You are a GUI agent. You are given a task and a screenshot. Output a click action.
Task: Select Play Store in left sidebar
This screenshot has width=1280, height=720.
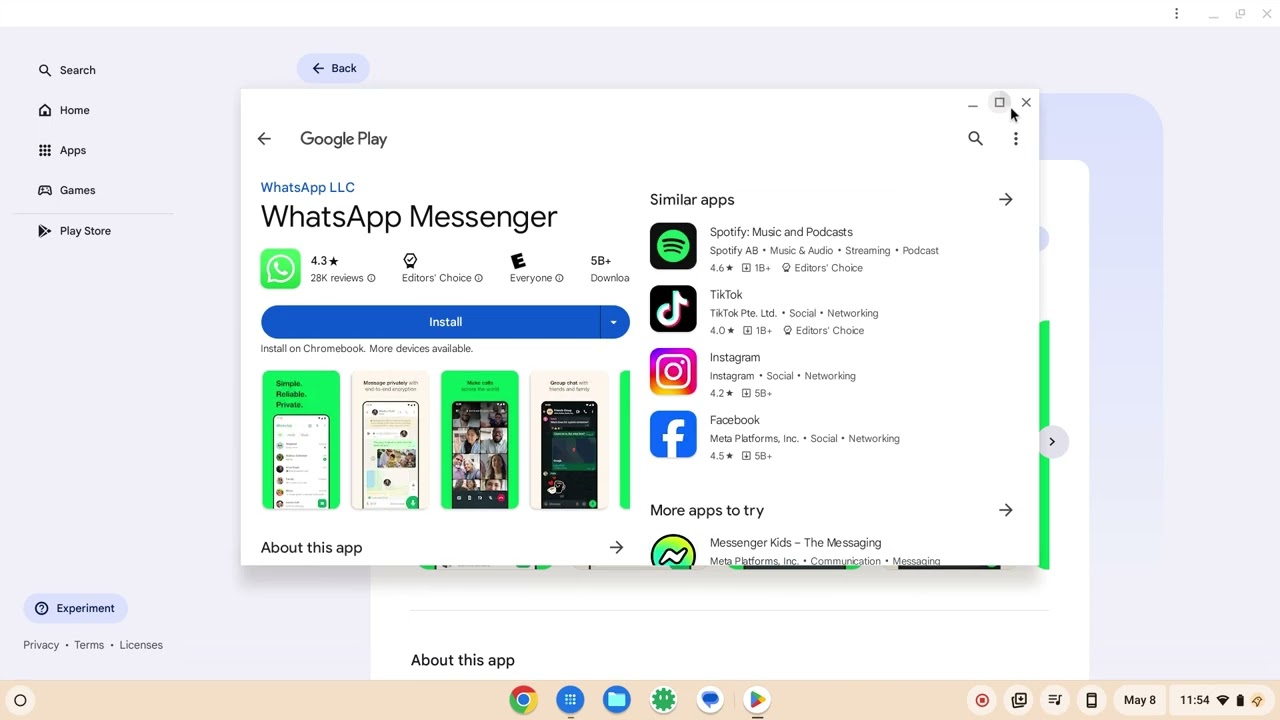75,231
